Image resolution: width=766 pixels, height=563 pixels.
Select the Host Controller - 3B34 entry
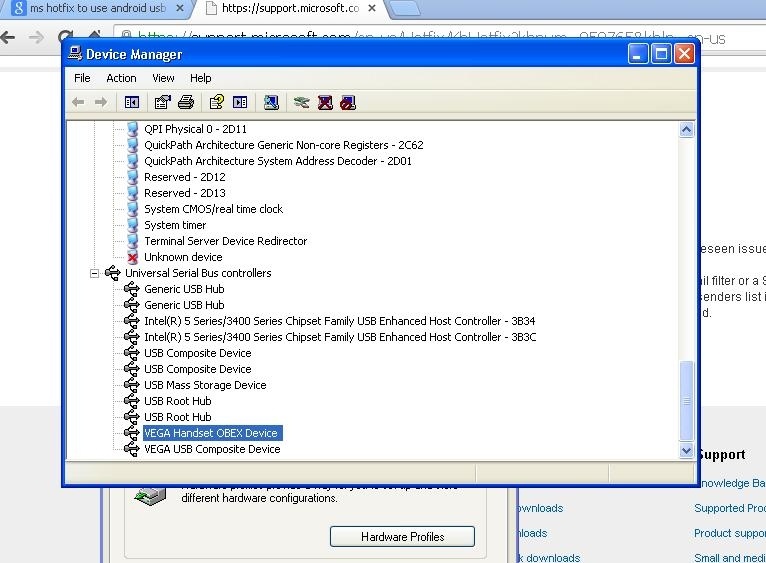click(x=340, y=321)
